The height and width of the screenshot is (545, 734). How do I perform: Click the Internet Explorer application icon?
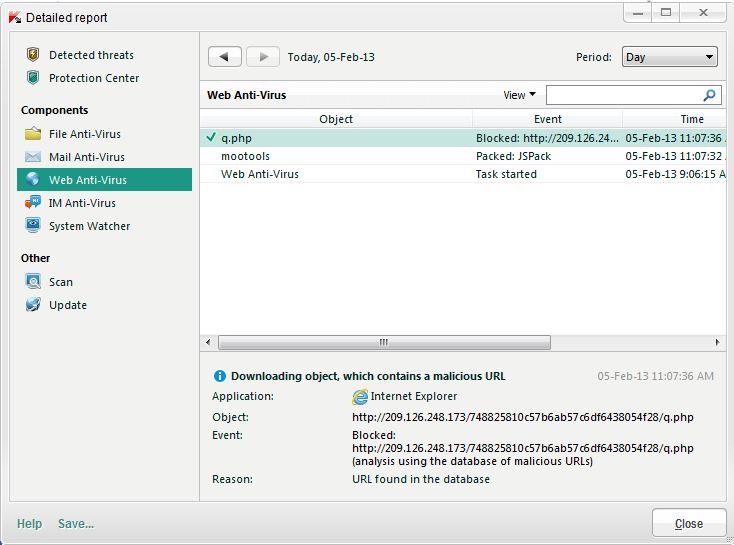click(x=360, y=397)
